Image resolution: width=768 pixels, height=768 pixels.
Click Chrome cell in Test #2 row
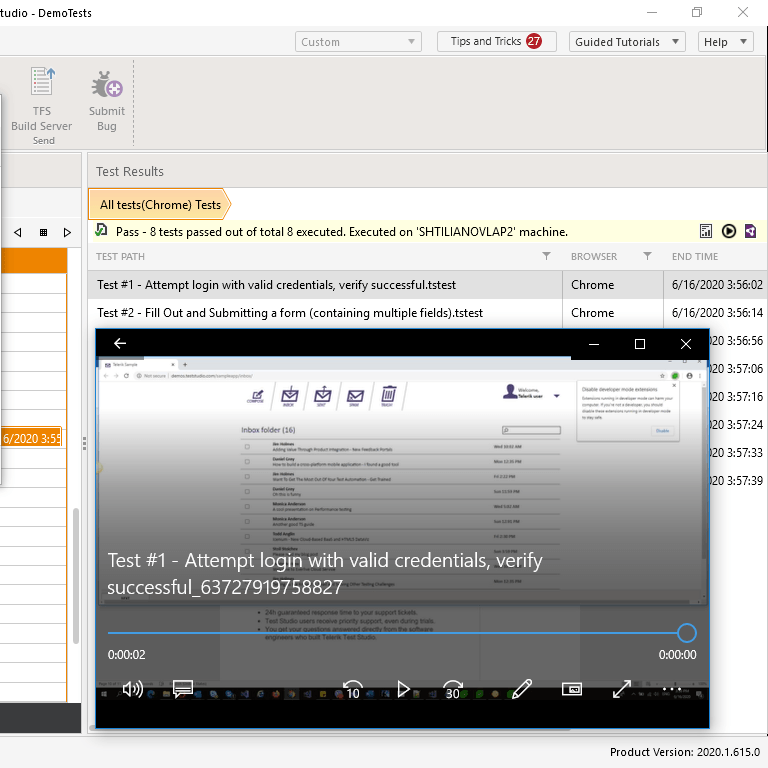pos(592,313)
